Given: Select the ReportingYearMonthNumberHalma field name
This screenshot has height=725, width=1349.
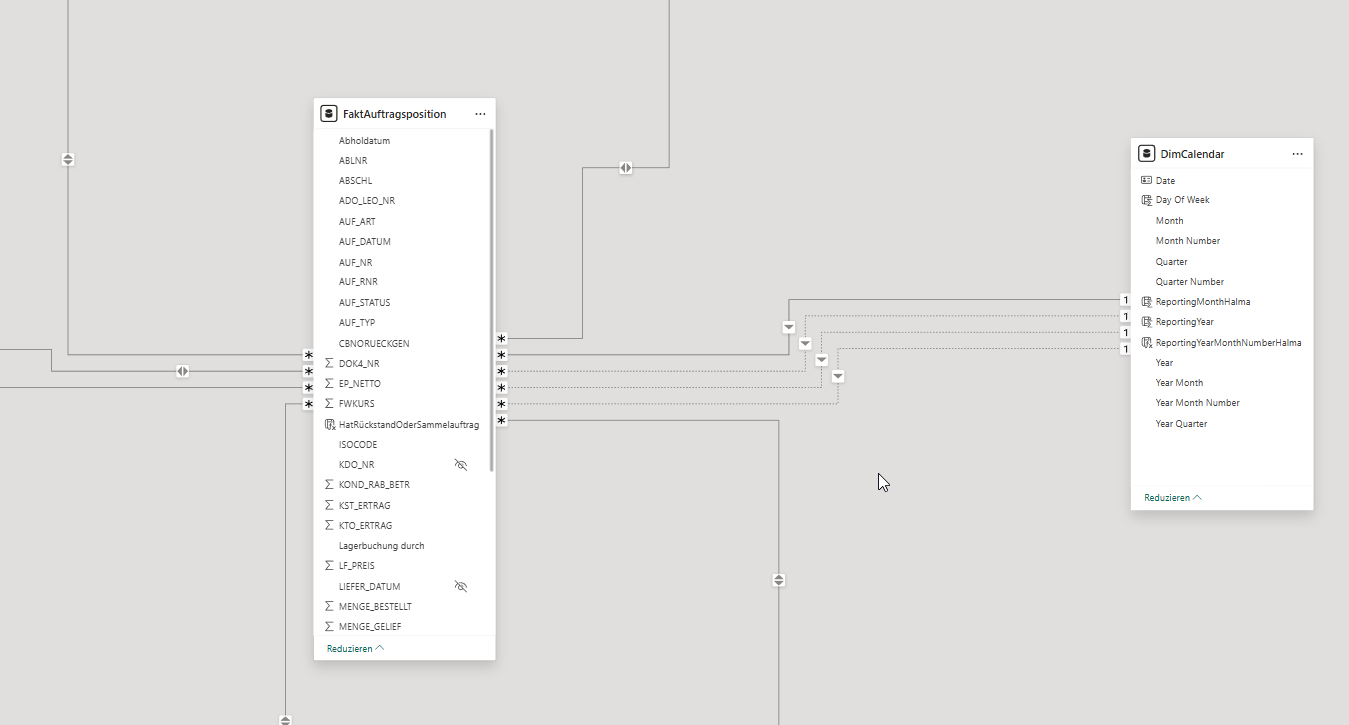Looking at the screenshot, I should click(x=1229, y=342).
